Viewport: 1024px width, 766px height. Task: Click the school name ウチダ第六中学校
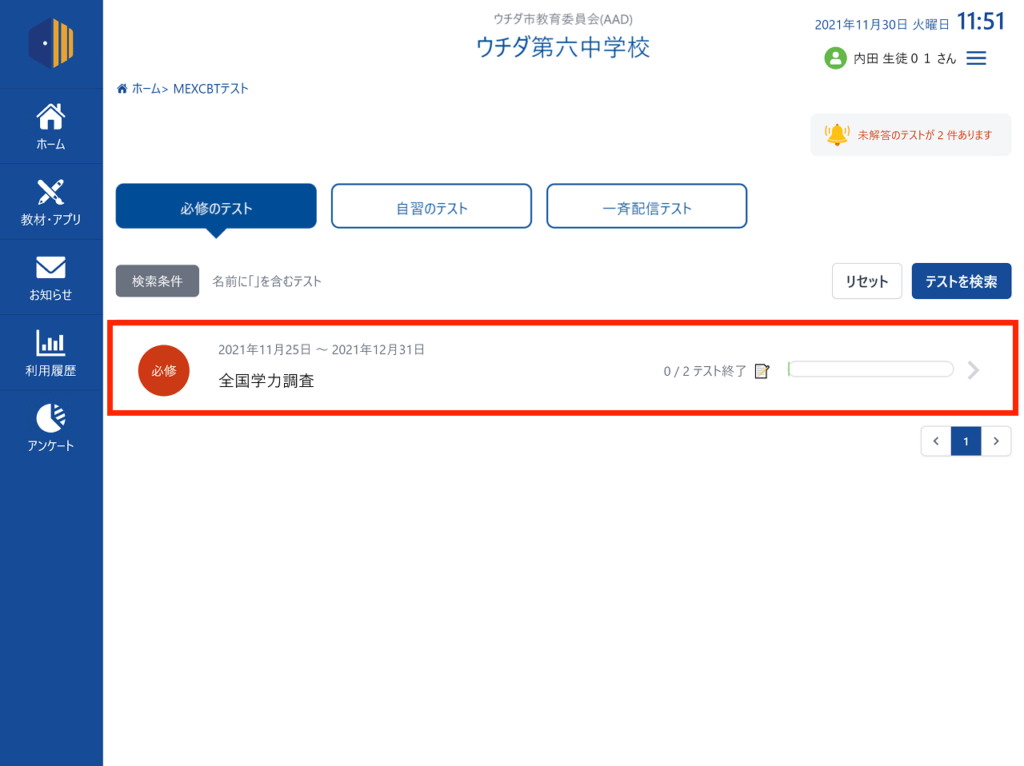point(563,47)
